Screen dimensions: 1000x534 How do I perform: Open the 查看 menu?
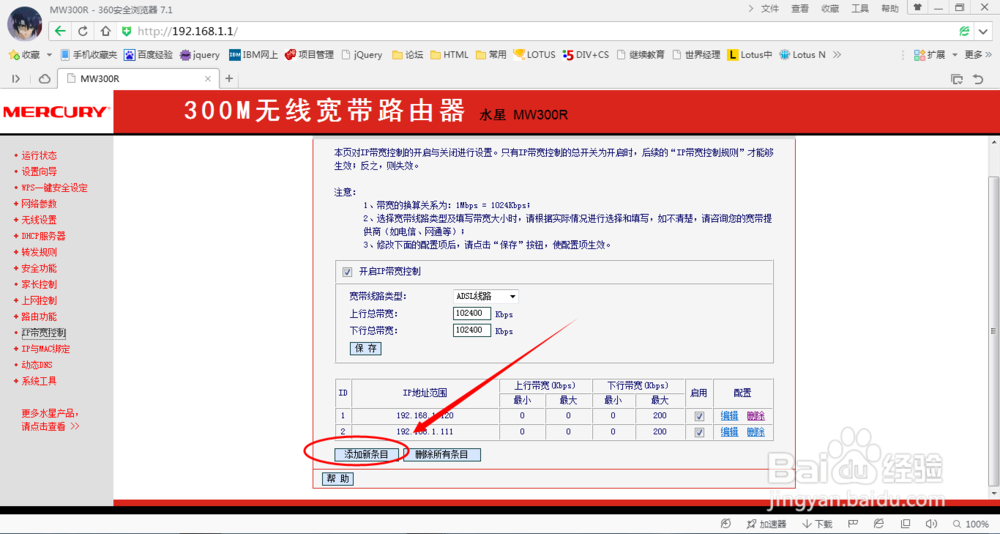[x=800, y=8]
